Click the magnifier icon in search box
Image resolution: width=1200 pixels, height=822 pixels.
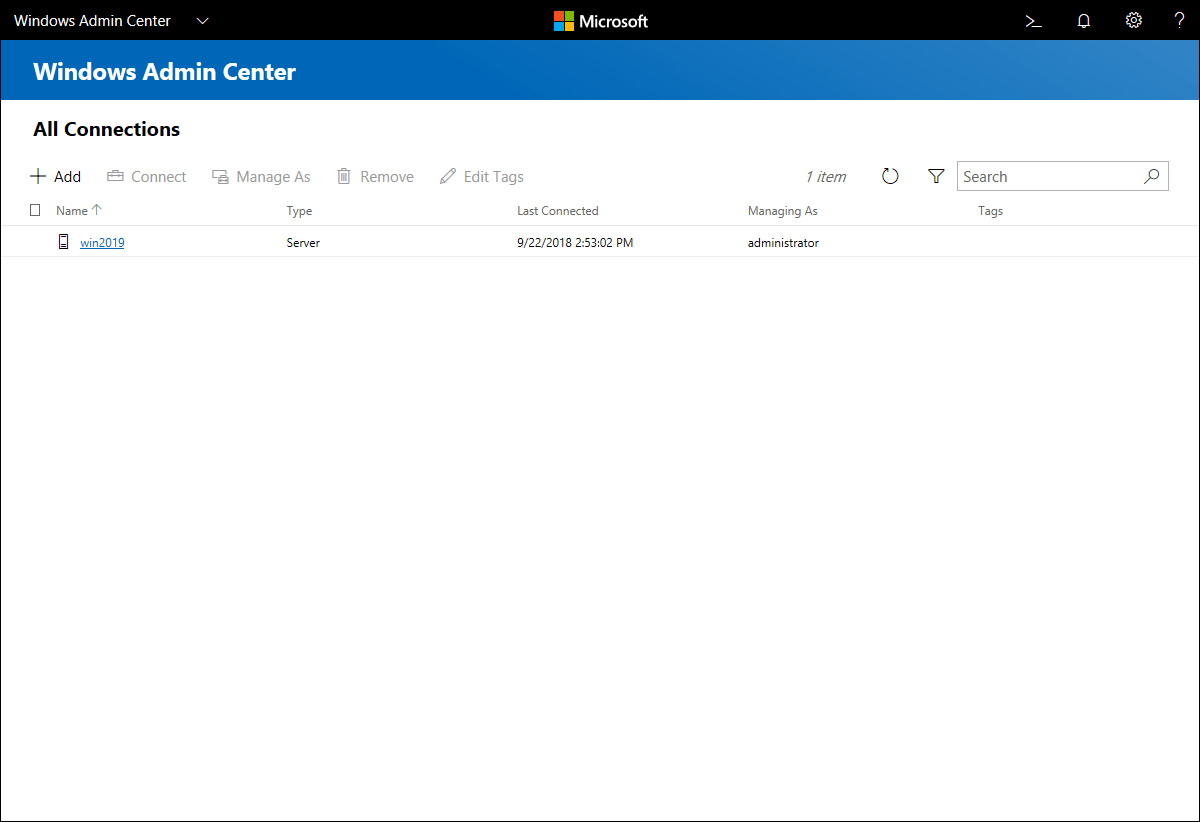pyautogui.click(x=1151, y=176)
